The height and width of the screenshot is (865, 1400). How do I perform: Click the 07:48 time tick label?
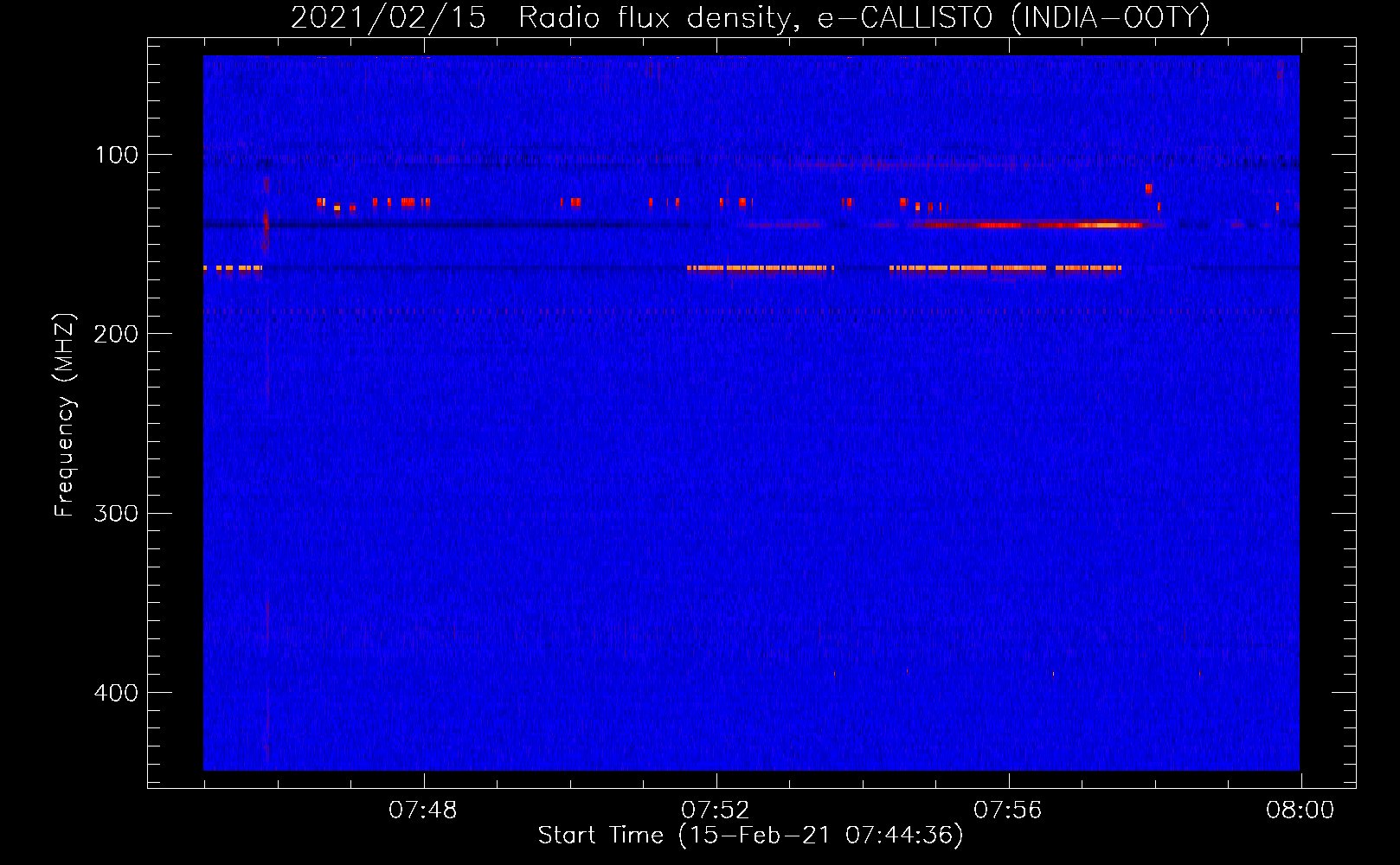[x=422, y=811]
